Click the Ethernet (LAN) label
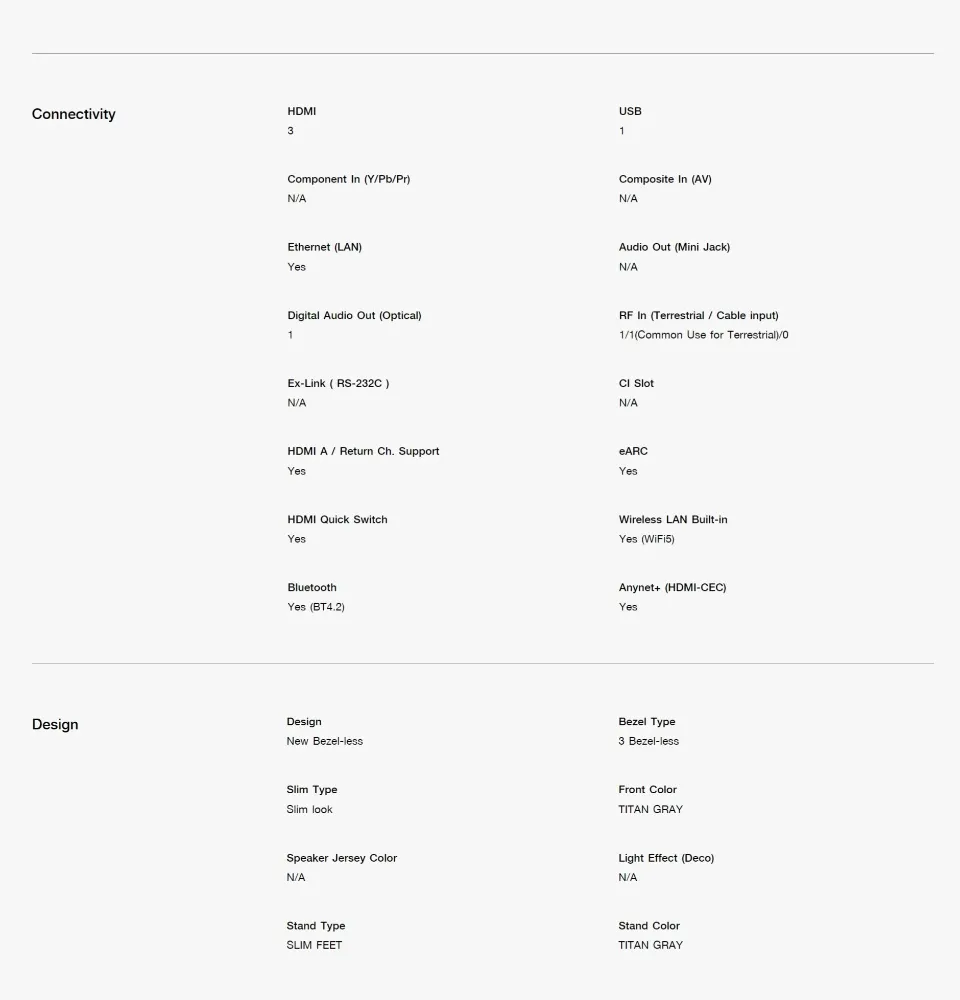The image size is (960, 1000). (x=324, y=247)
